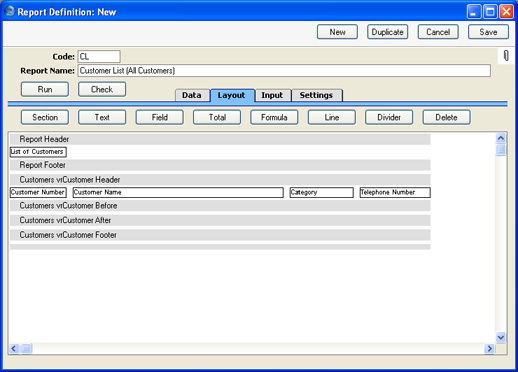
Task: Select Customers vrCustomer Header section
Action: pyautogui.click(x=220, y=180)
